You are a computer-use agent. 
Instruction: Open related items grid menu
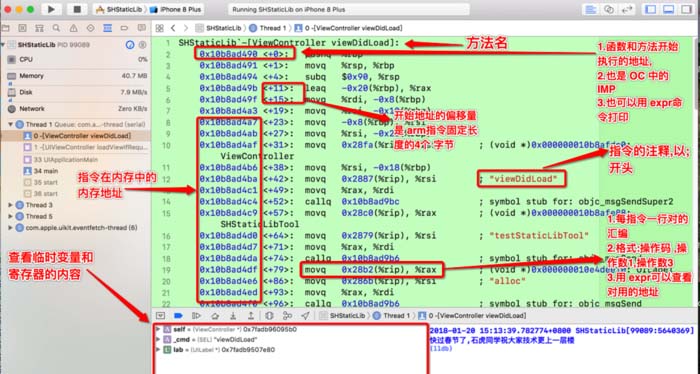(x=159, y=28)
